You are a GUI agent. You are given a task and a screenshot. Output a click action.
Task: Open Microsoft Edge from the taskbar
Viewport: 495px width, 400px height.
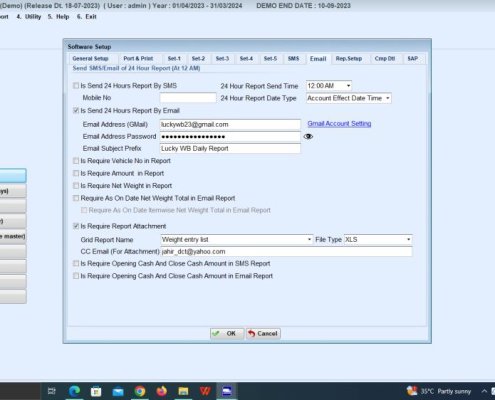tap(74, 391)
